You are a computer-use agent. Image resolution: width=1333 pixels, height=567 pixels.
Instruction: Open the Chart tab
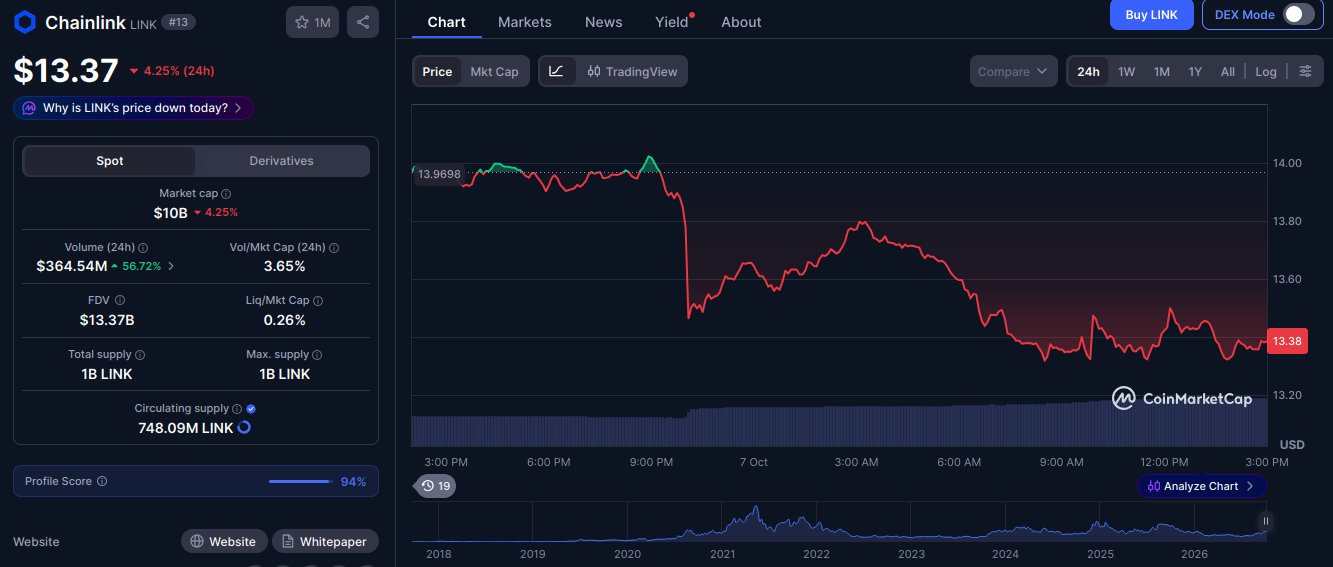(x=446, y=22)
